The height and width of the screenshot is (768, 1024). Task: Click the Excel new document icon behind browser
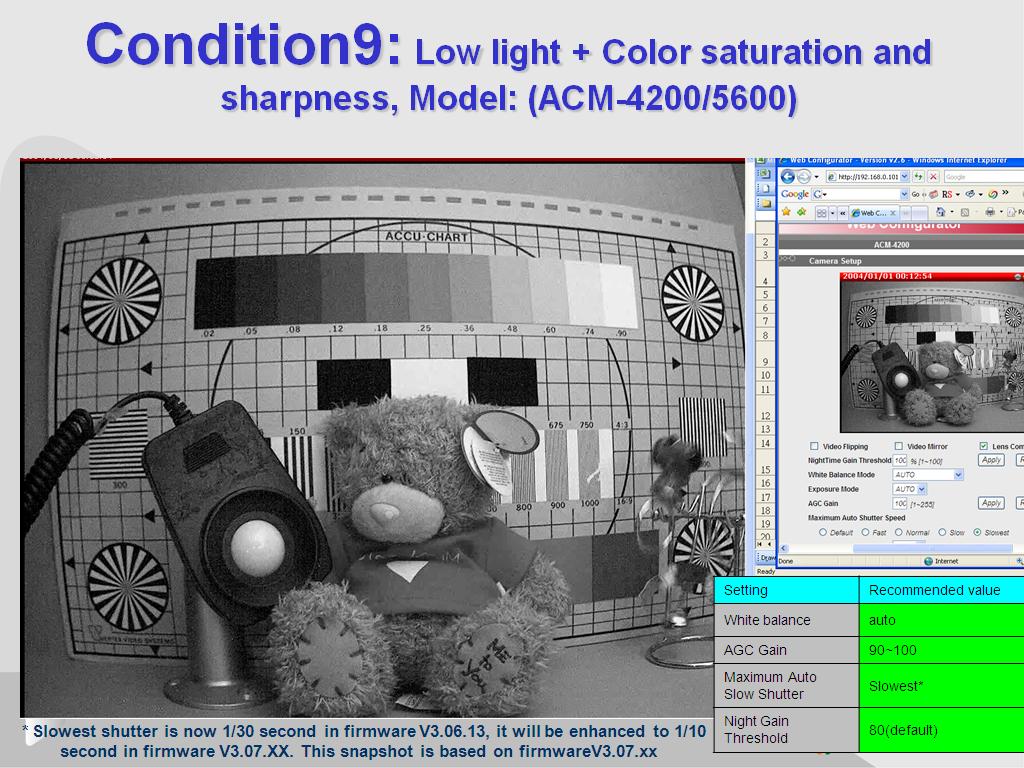tap(765, 189)
